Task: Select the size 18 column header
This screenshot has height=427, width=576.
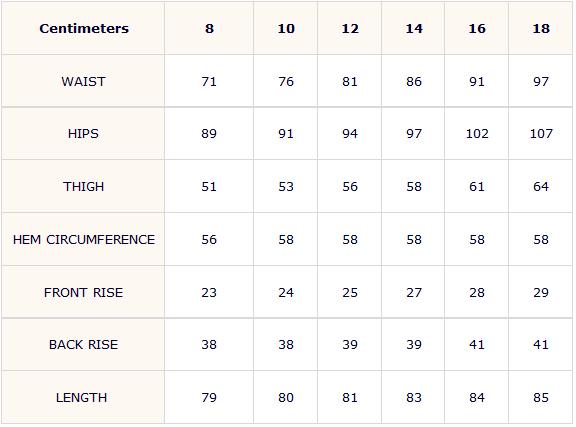Action: pyautogui.click(x=541, y=29)
